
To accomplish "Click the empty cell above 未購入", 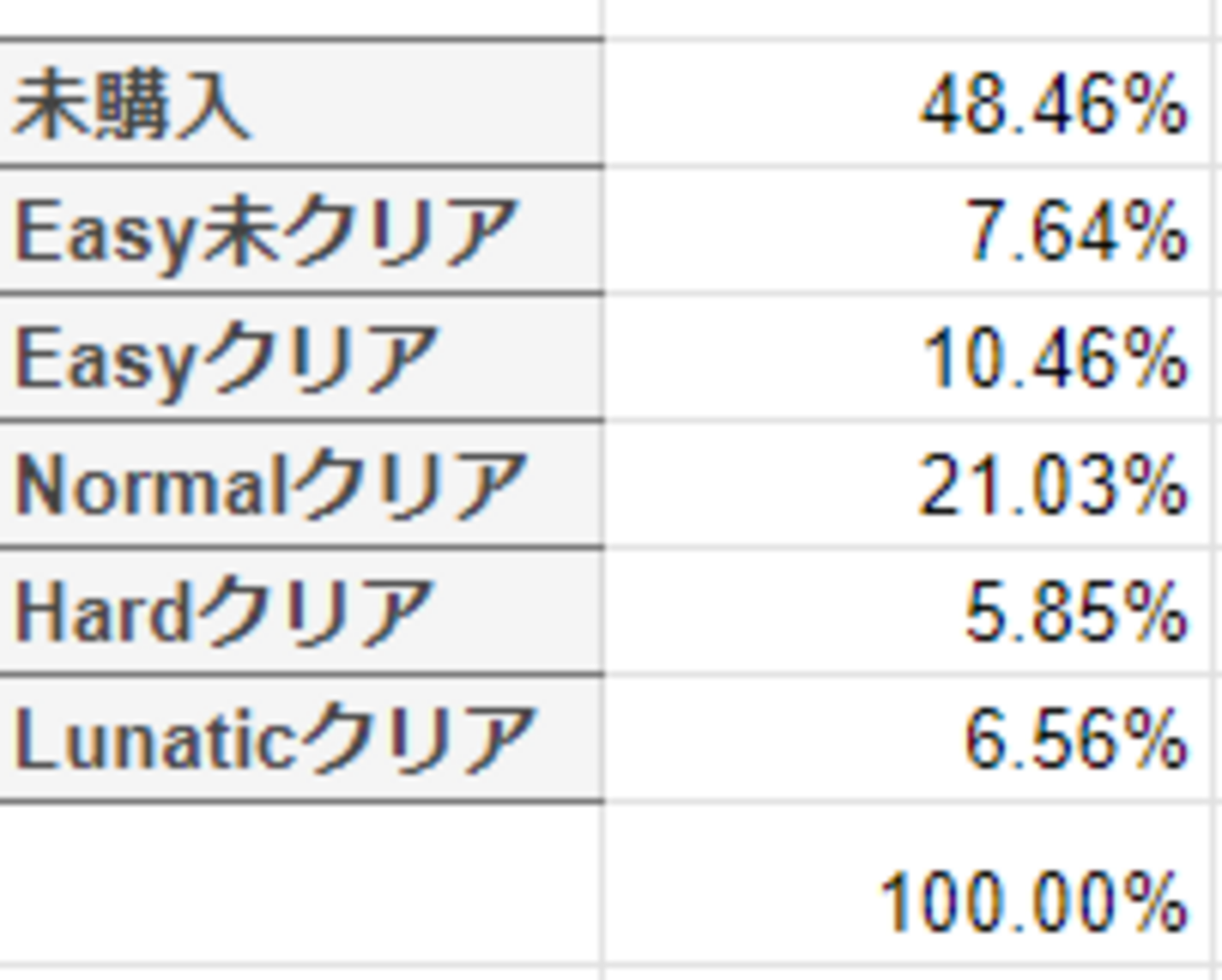I will pyautogui.click(x=301, y=17).
